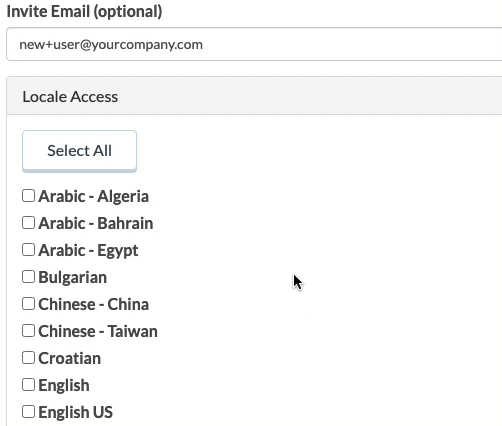Click the Select All button
The height and width of the screenshot is (426, 502).
tap(79, 151)
